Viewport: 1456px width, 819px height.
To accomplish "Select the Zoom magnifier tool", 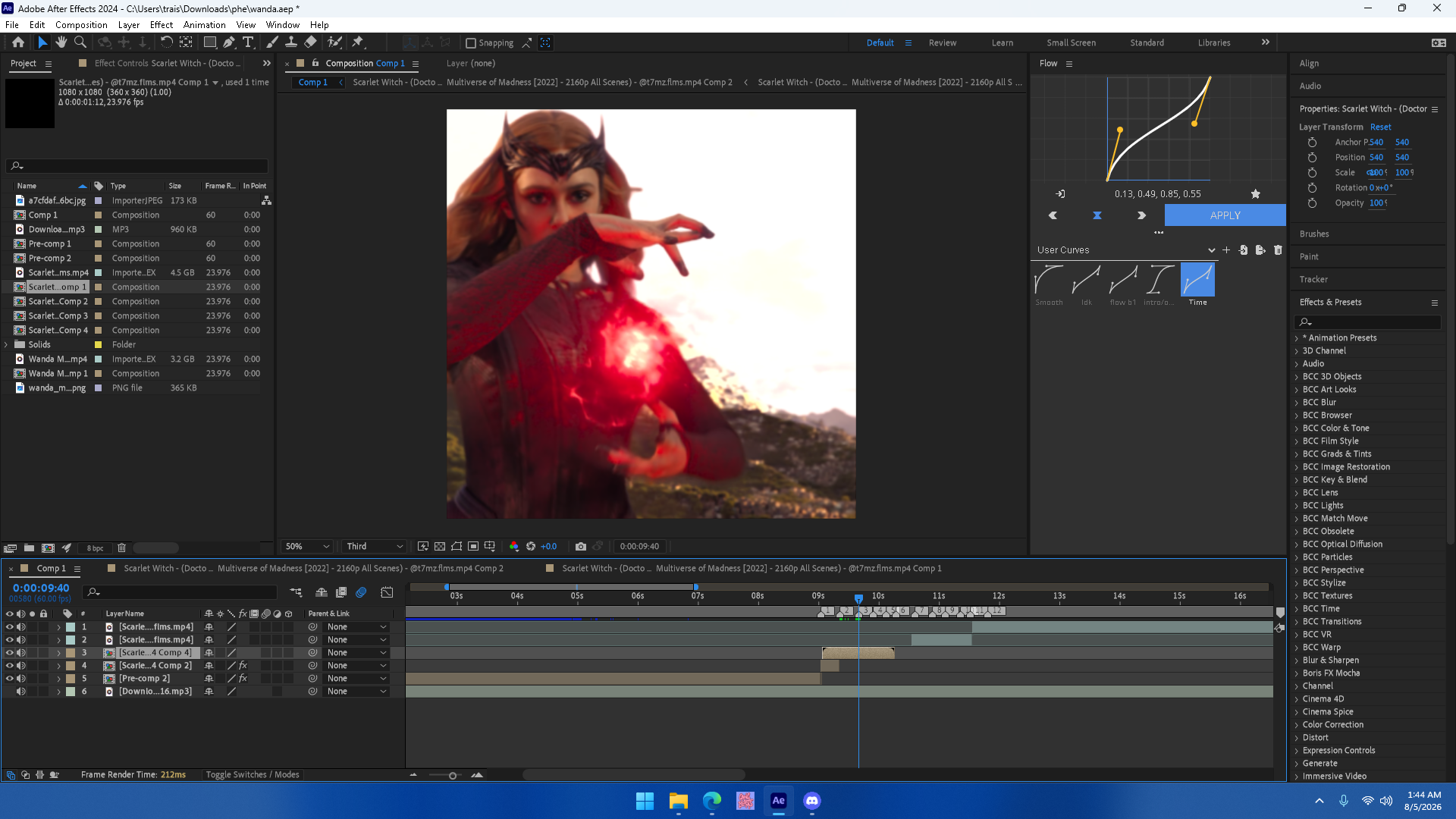I will (80, 42).
